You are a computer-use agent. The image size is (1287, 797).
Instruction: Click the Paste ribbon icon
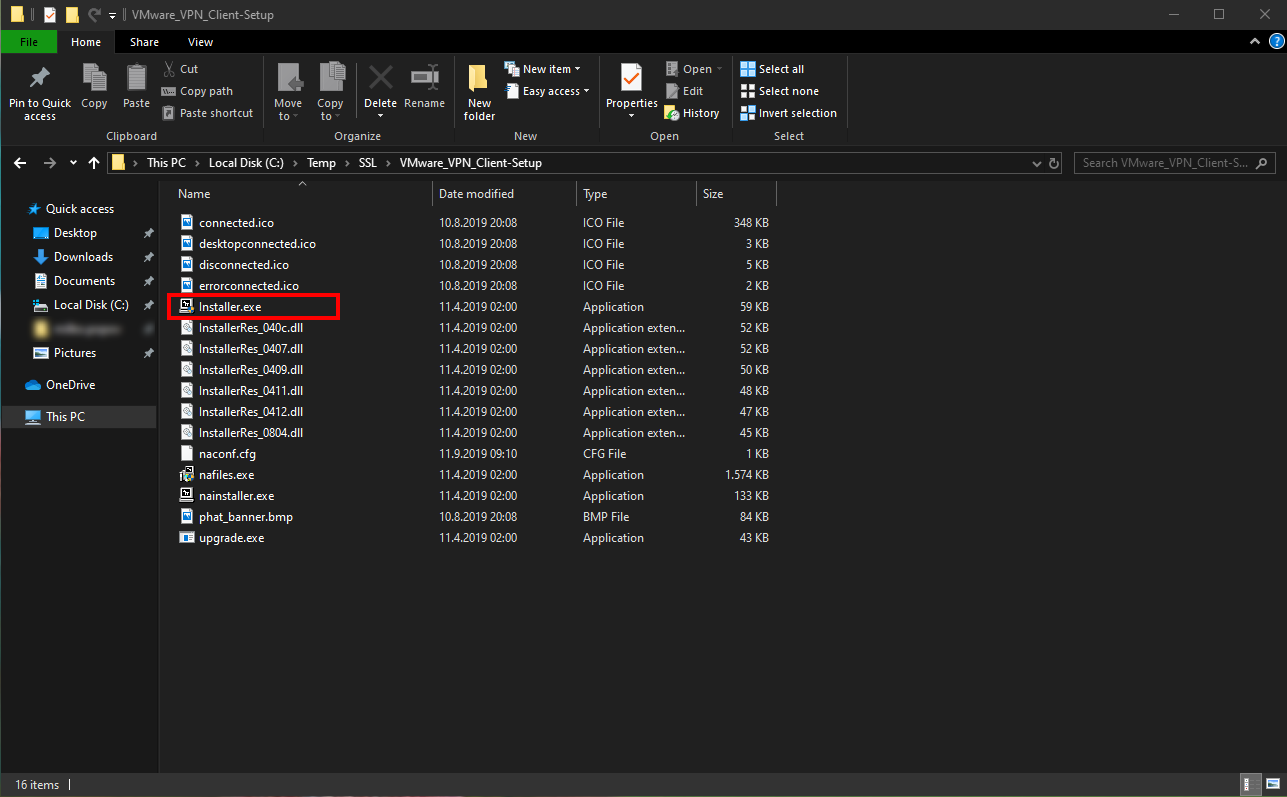click(x=136, y=78)
